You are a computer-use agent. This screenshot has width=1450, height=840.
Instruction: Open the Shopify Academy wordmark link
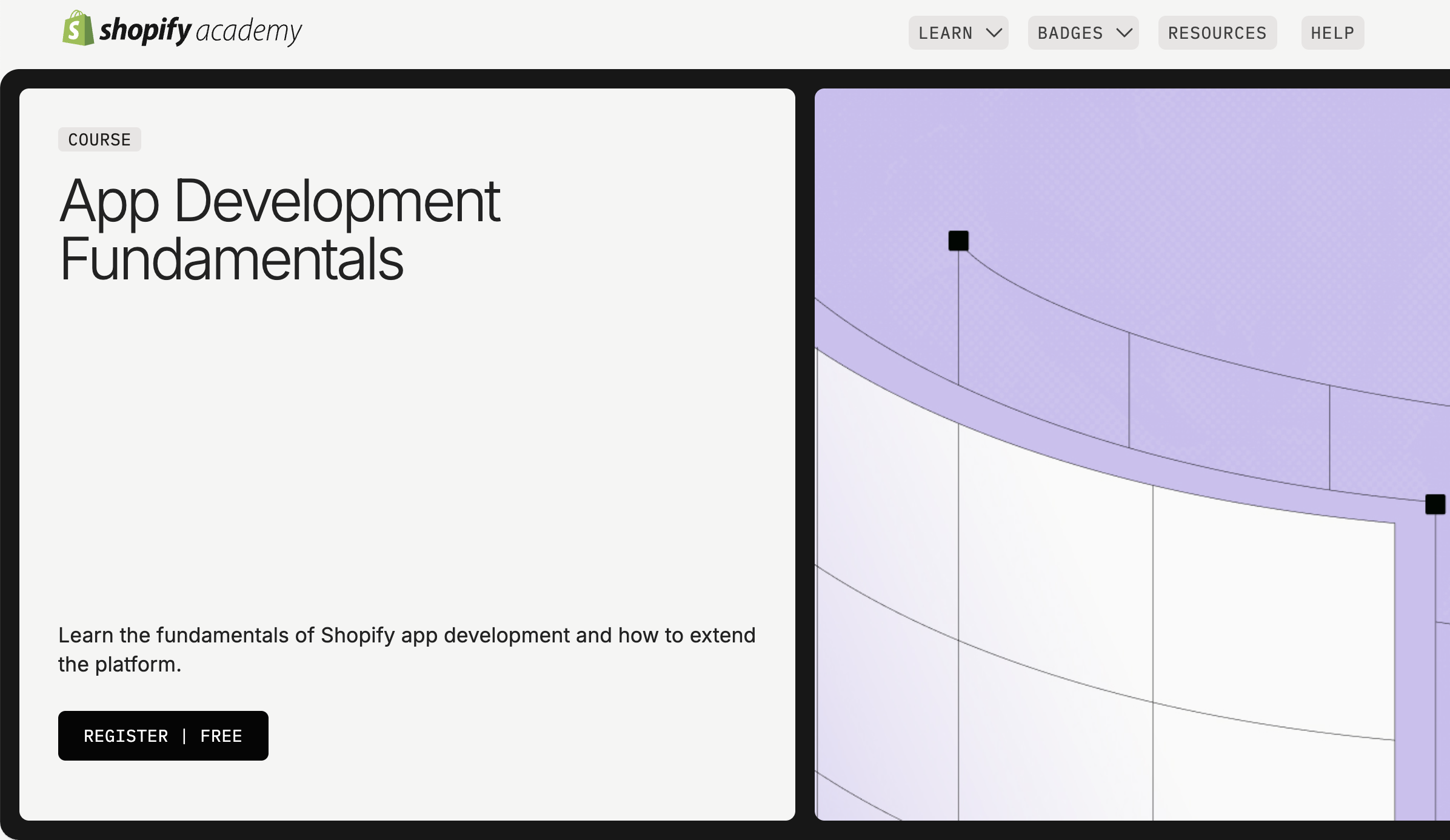(201, 30)
